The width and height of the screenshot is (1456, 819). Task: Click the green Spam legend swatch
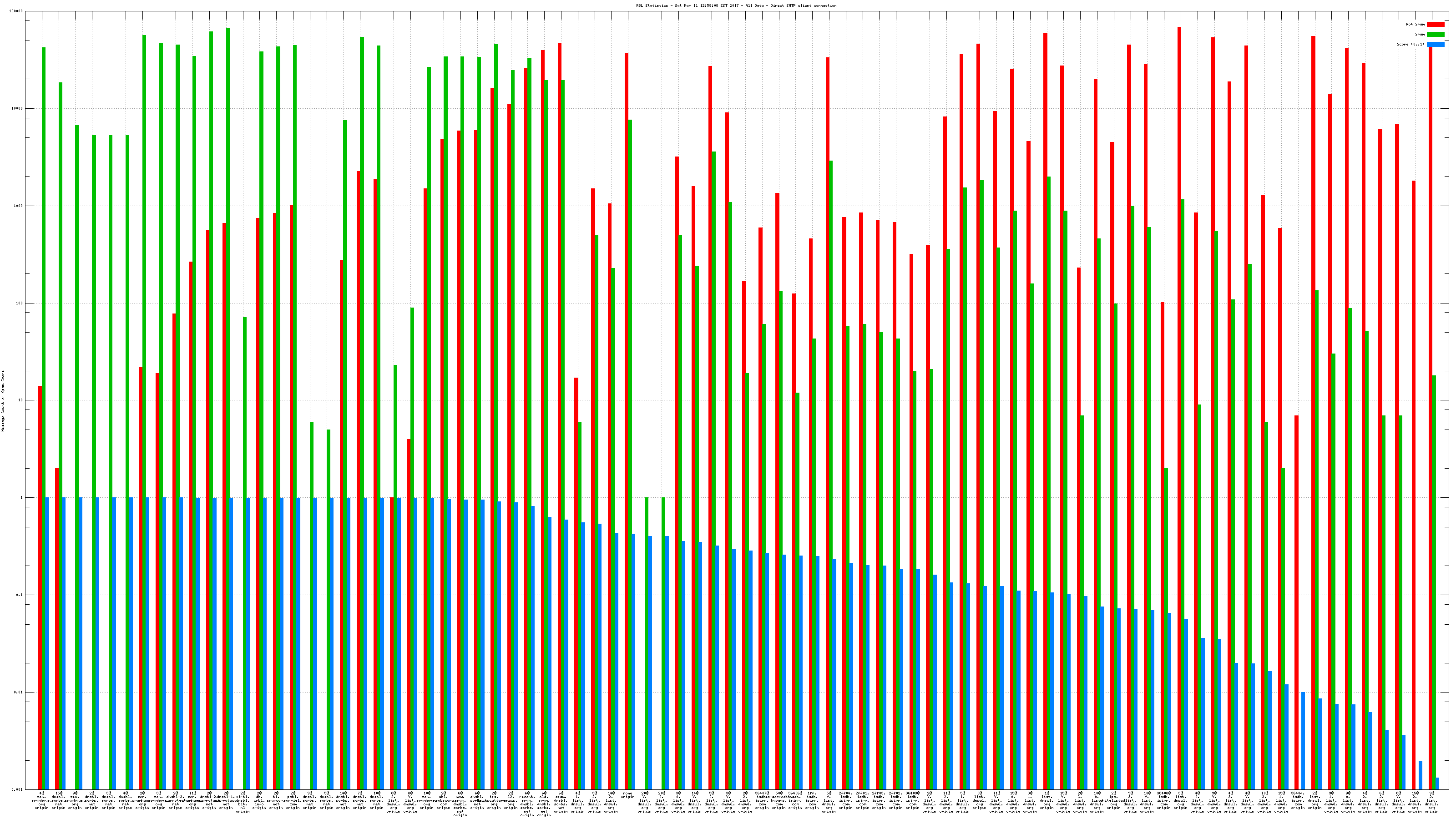[1435, 35]
